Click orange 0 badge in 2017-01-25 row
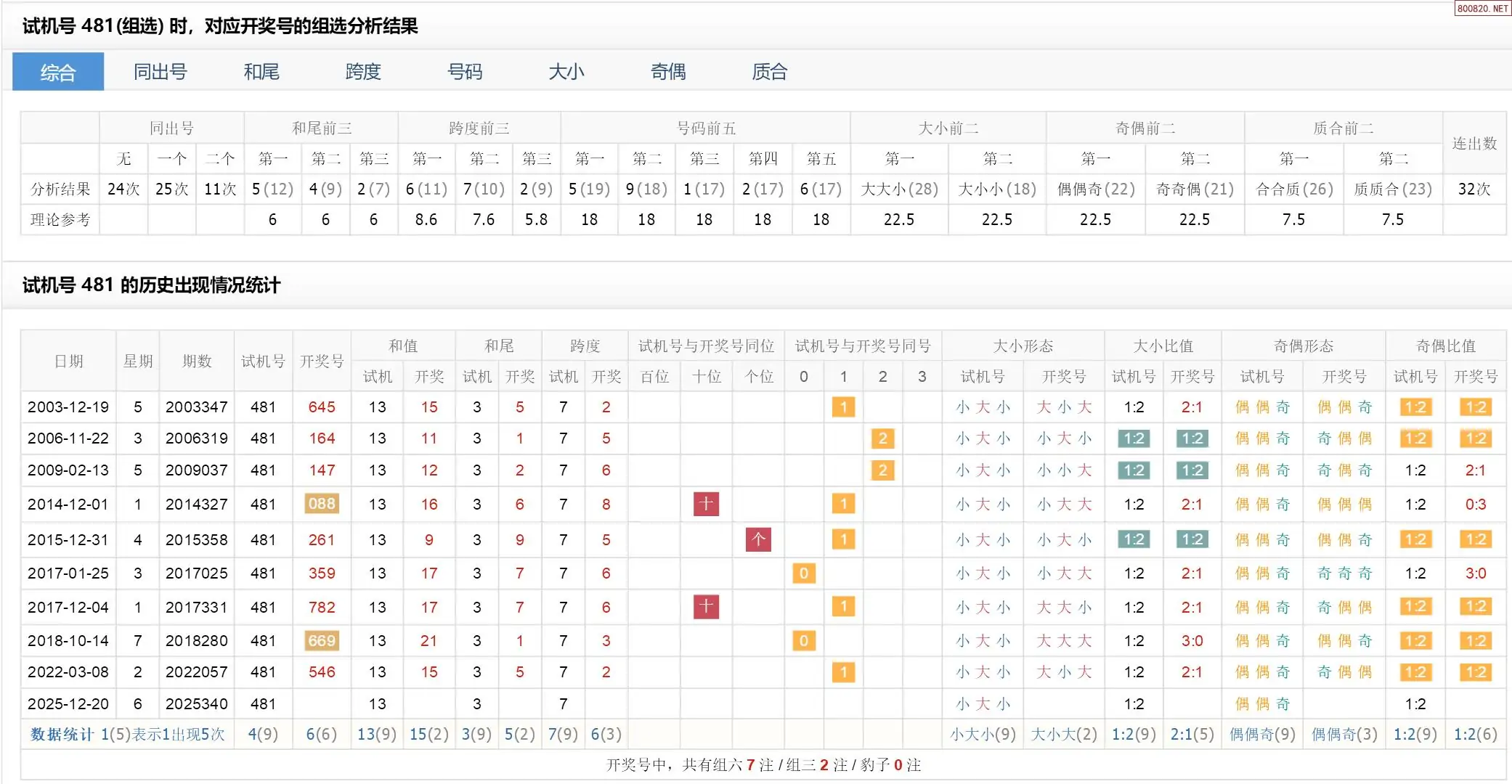 click(803, 573)
